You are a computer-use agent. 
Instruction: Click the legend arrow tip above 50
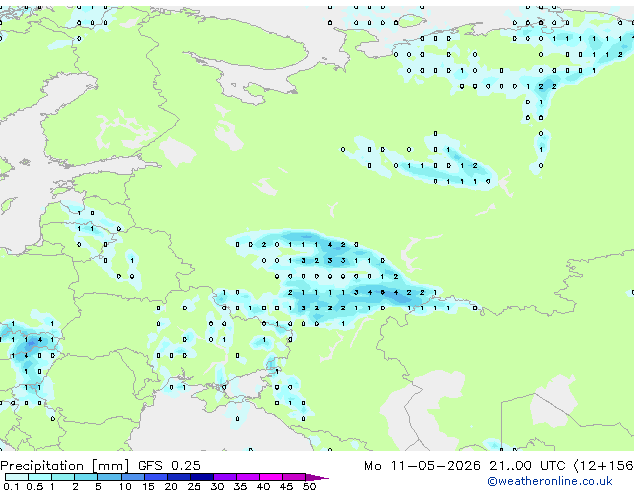[317, 477]
